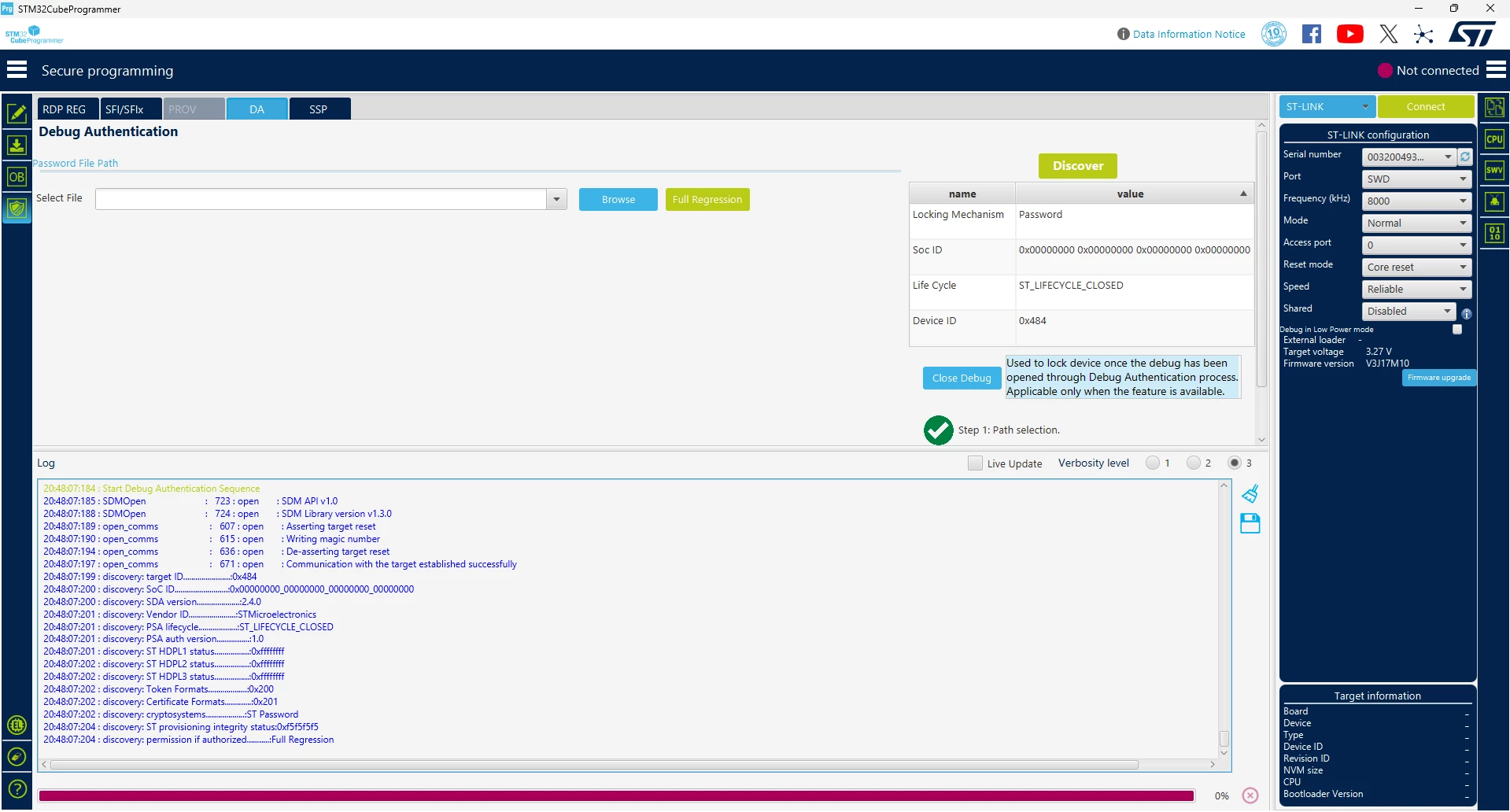Cancel operation with the red X circle icon
The width and height of the screenshot is (1510, 812).
tap(1250, 795)
